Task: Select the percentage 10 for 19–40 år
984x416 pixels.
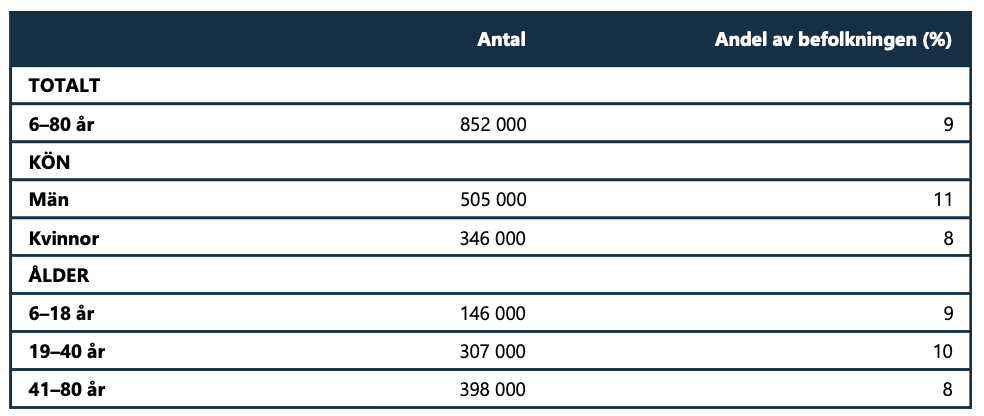Action: (944, 351)
